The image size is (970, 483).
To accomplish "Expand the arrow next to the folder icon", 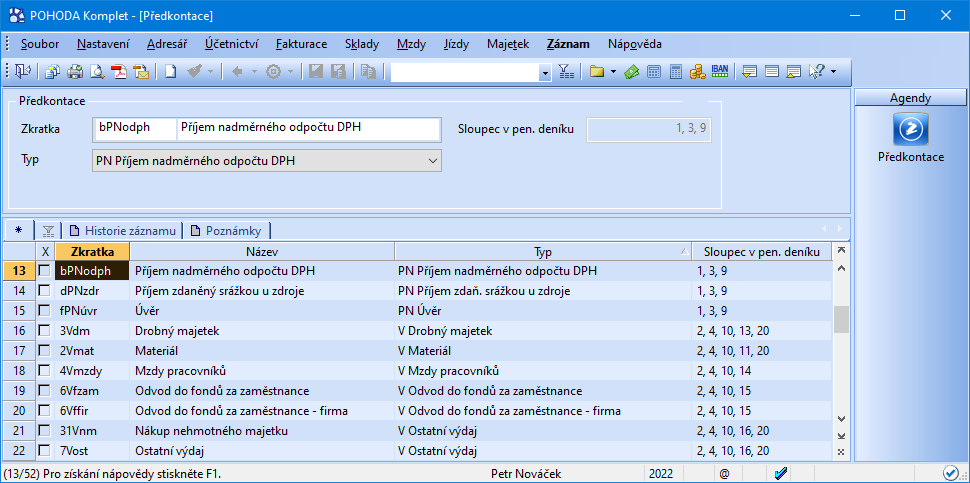I will pyautogui.click(x=613, y=72).
